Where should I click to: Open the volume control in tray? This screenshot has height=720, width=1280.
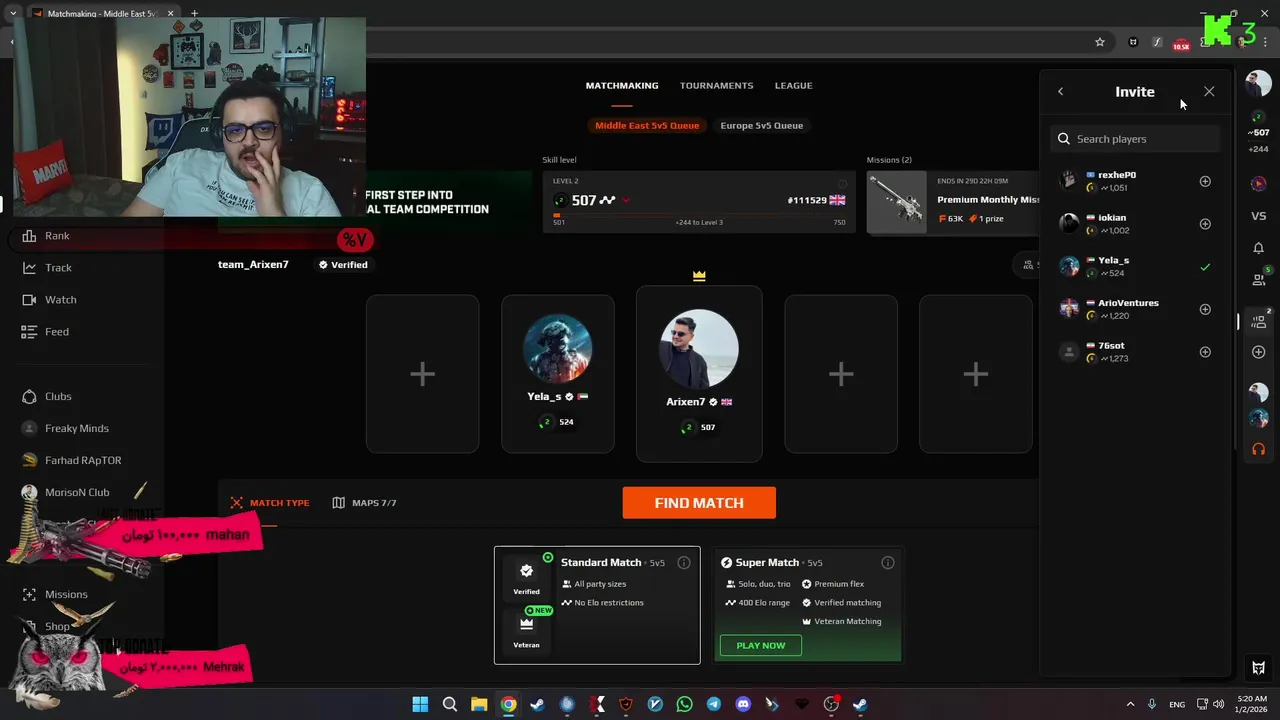point(1218,704)
